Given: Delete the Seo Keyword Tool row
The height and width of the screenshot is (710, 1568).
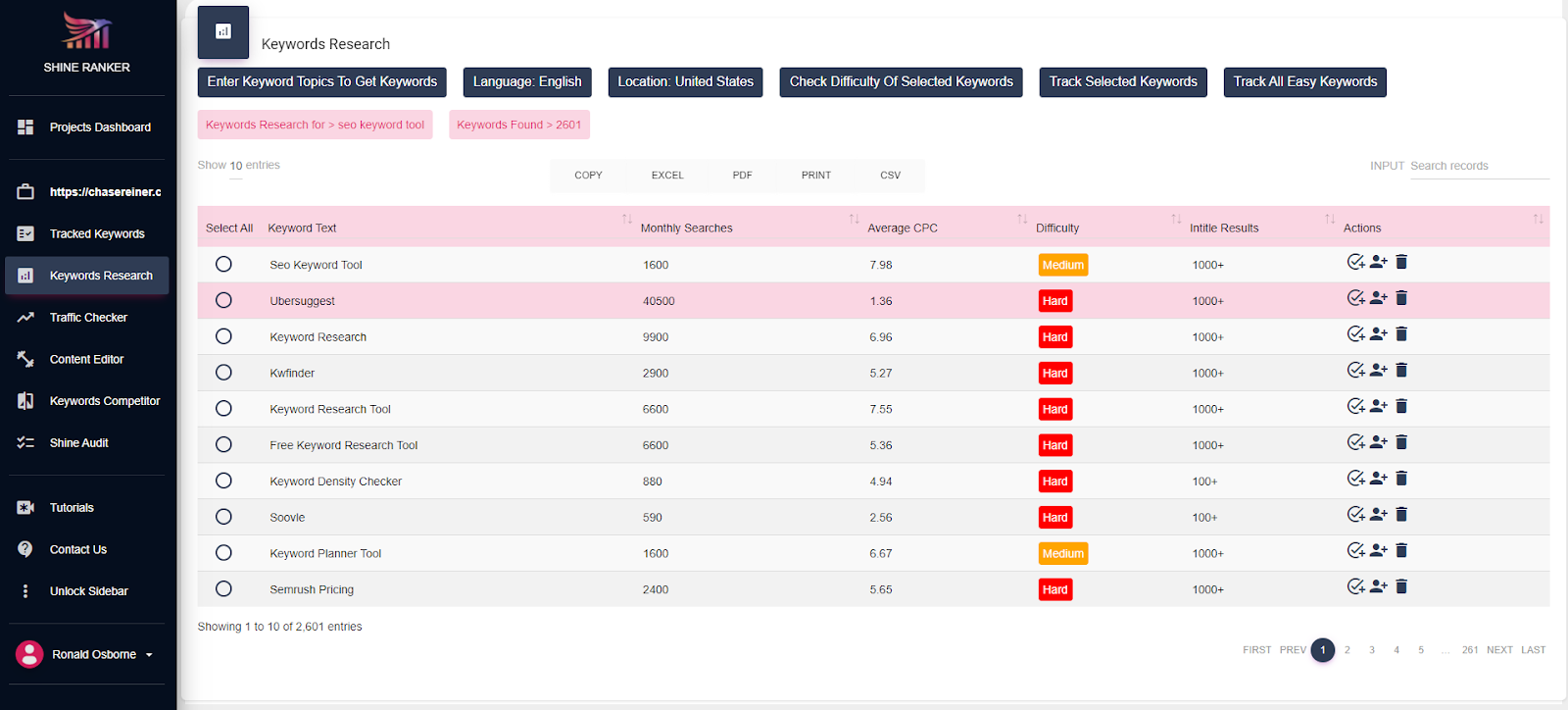Looking at the screenshot, I should pos(1401,262).
